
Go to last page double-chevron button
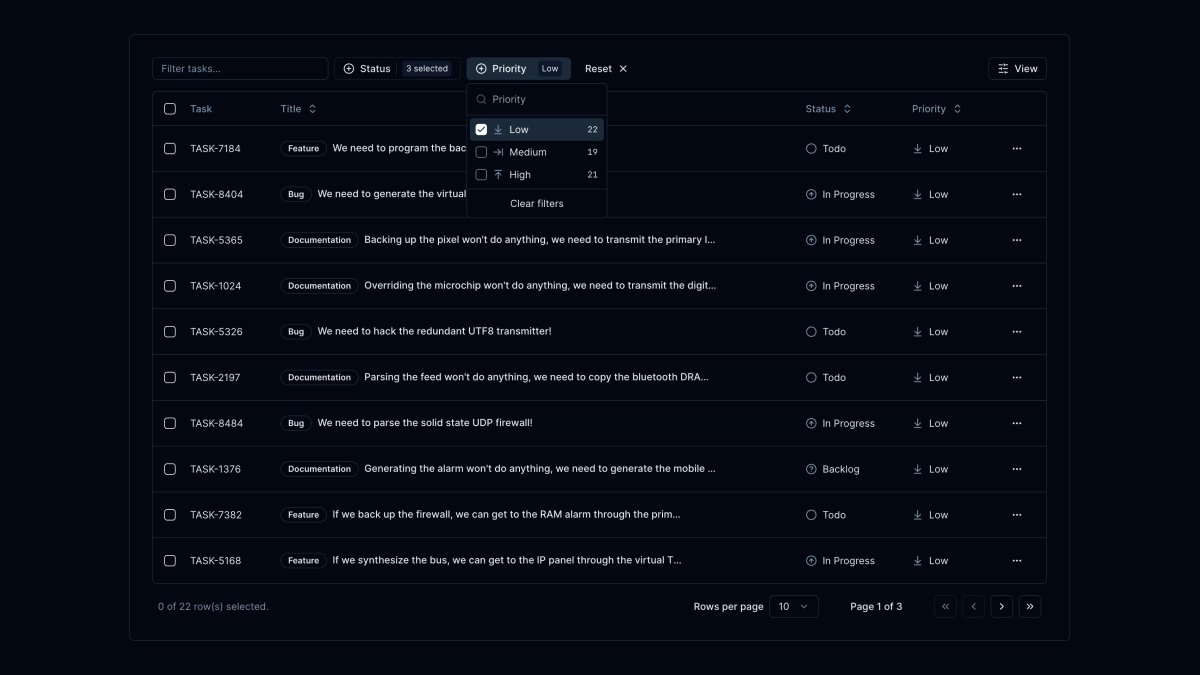pos(1029,606)
